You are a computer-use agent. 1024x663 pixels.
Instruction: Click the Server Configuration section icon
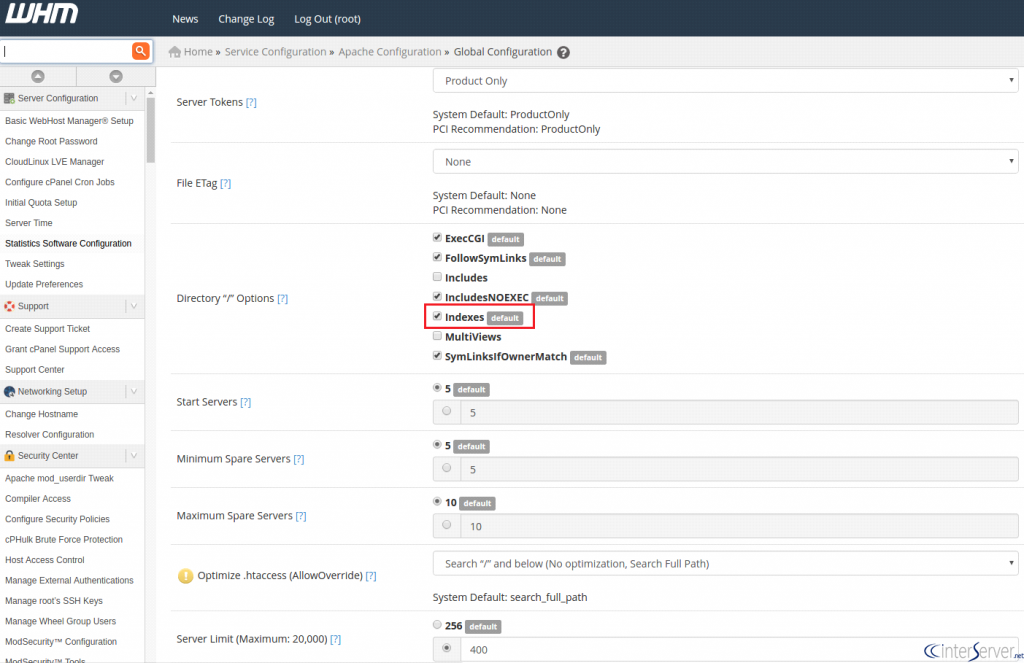click(x=9, y=98)
